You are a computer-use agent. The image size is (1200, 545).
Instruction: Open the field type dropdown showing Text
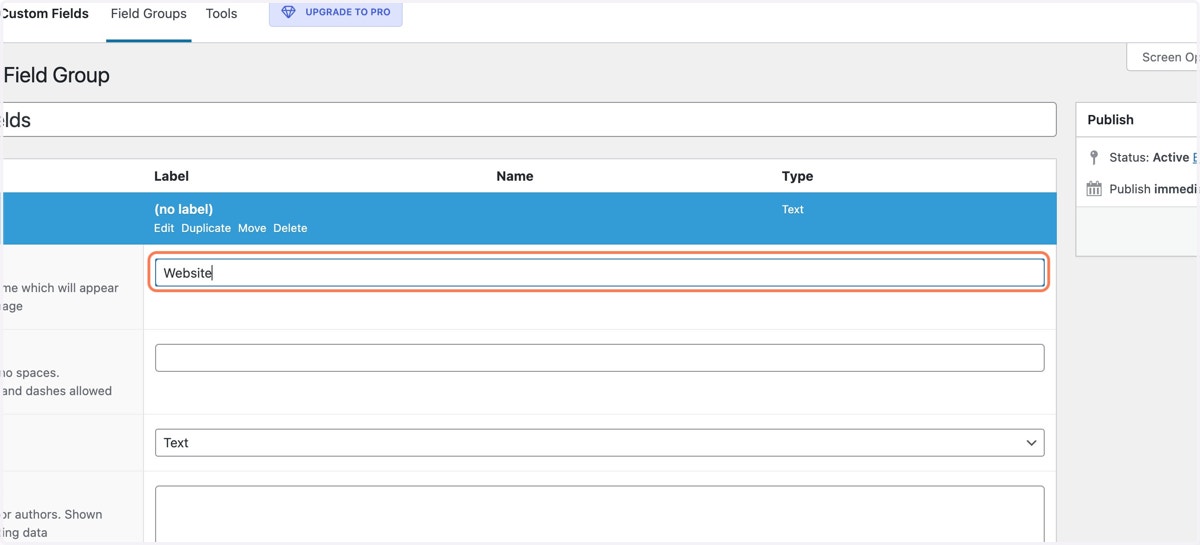click(x=600, y=442)
